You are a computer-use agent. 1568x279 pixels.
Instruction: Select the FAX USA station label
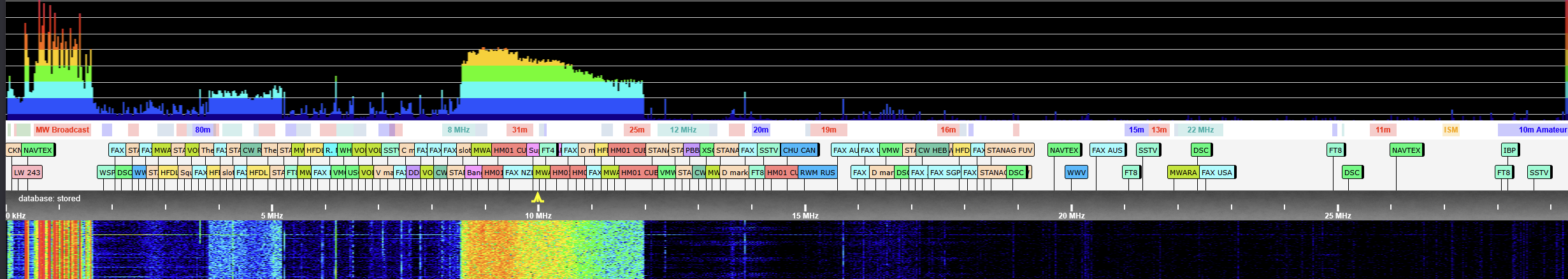[x=1217, y=173]
